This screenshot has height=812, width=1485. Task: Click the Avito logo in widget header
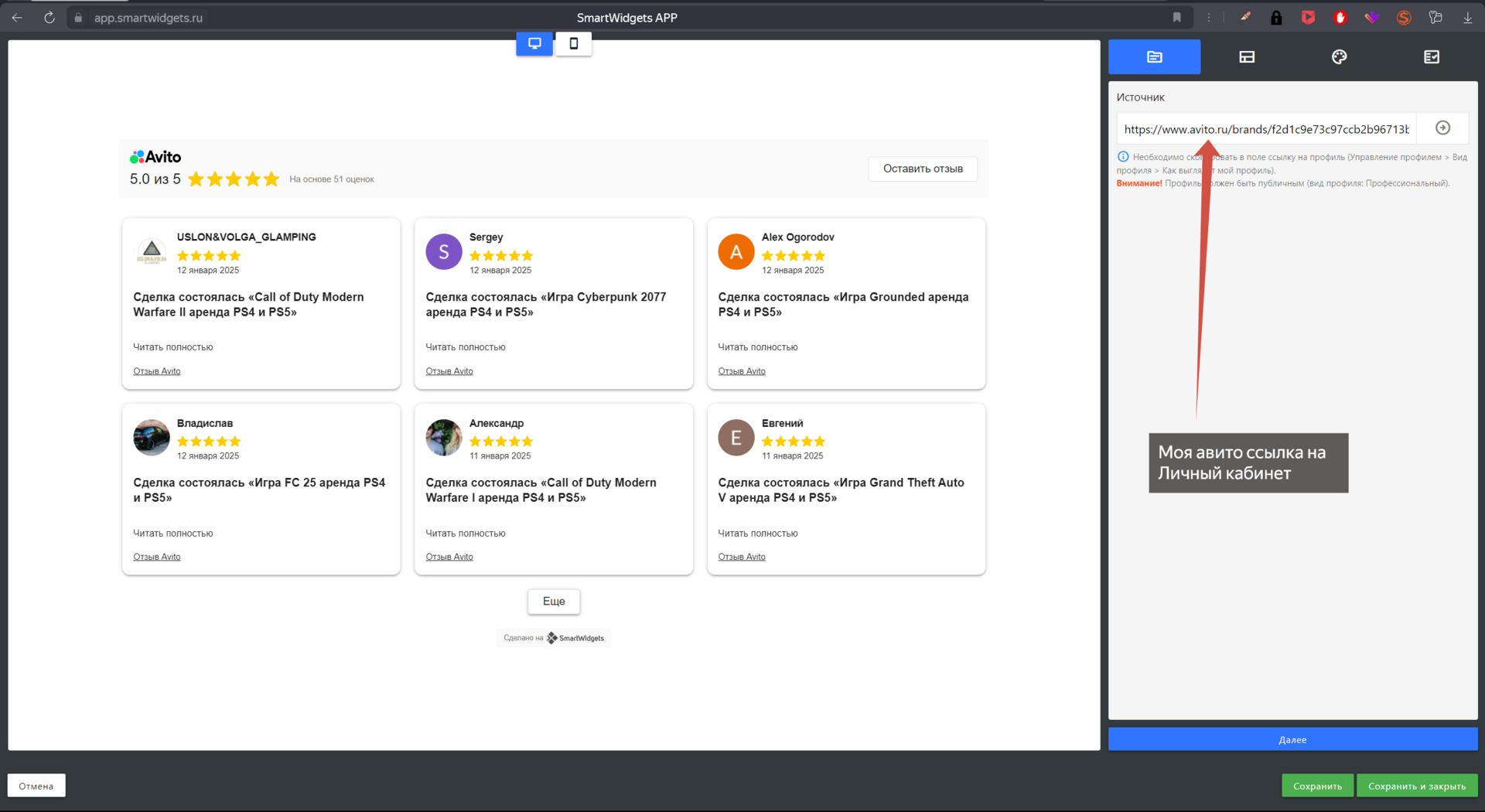(155, 157)
